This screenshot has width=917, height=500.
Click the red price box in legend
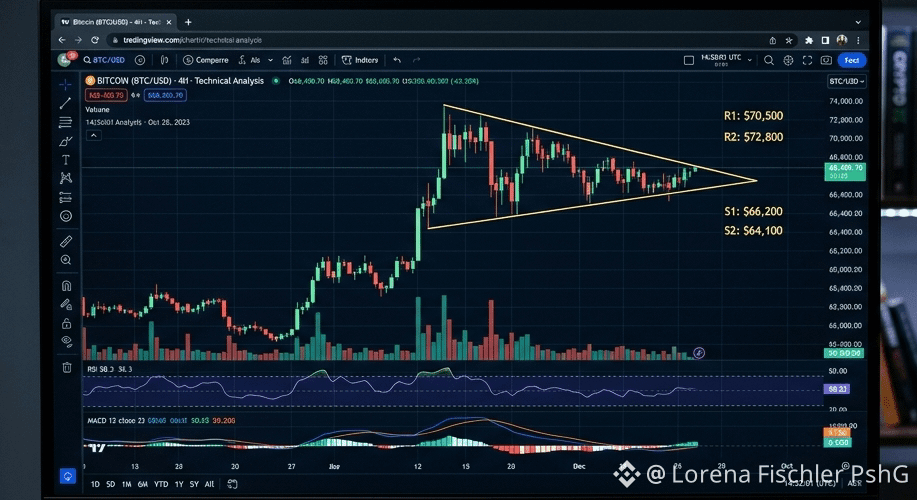click(106, 95)
